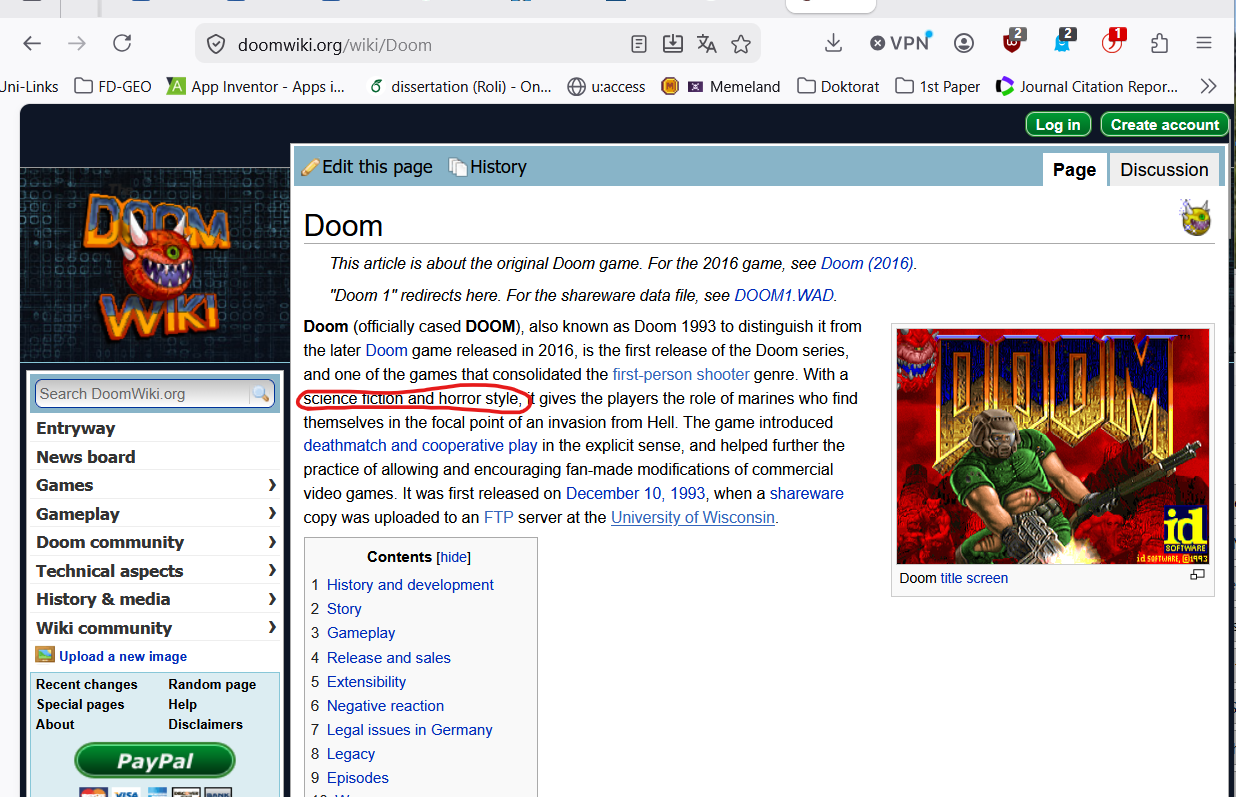Switch to the Page tab

click(1074, 169)
